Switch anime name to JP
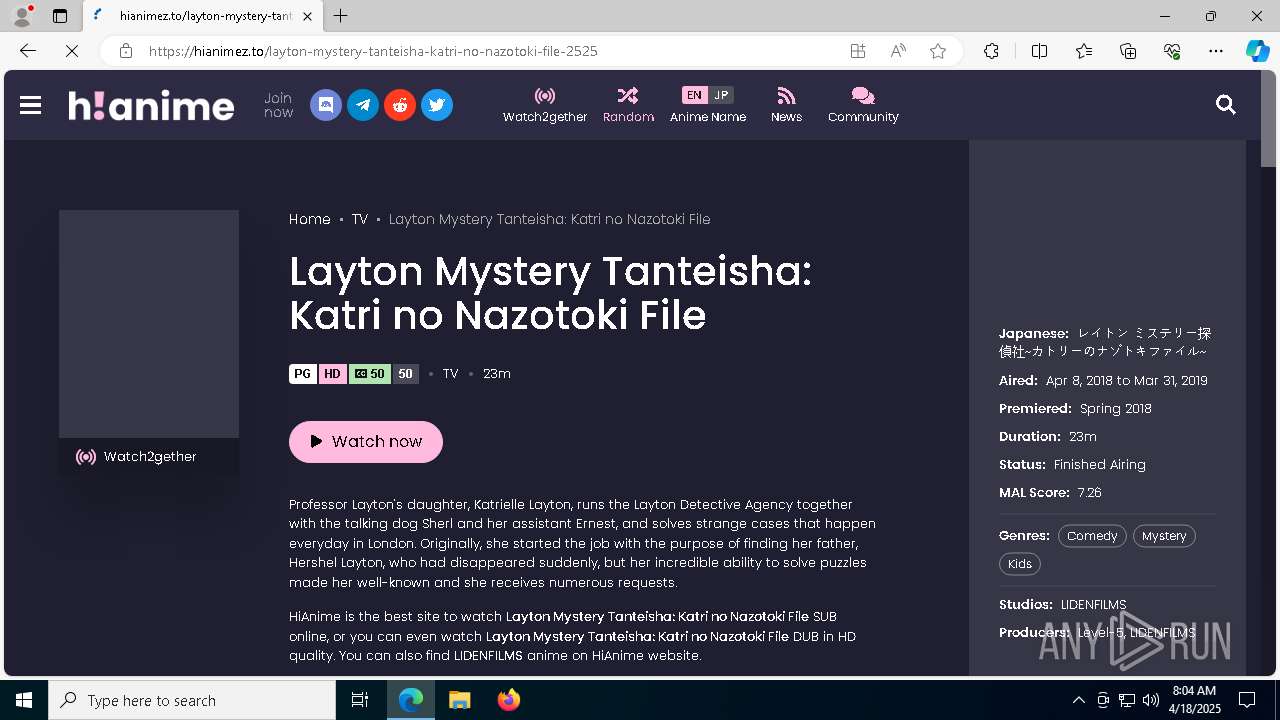The image size is (1280, 720). pyautogui.click(x=721, y=95)
